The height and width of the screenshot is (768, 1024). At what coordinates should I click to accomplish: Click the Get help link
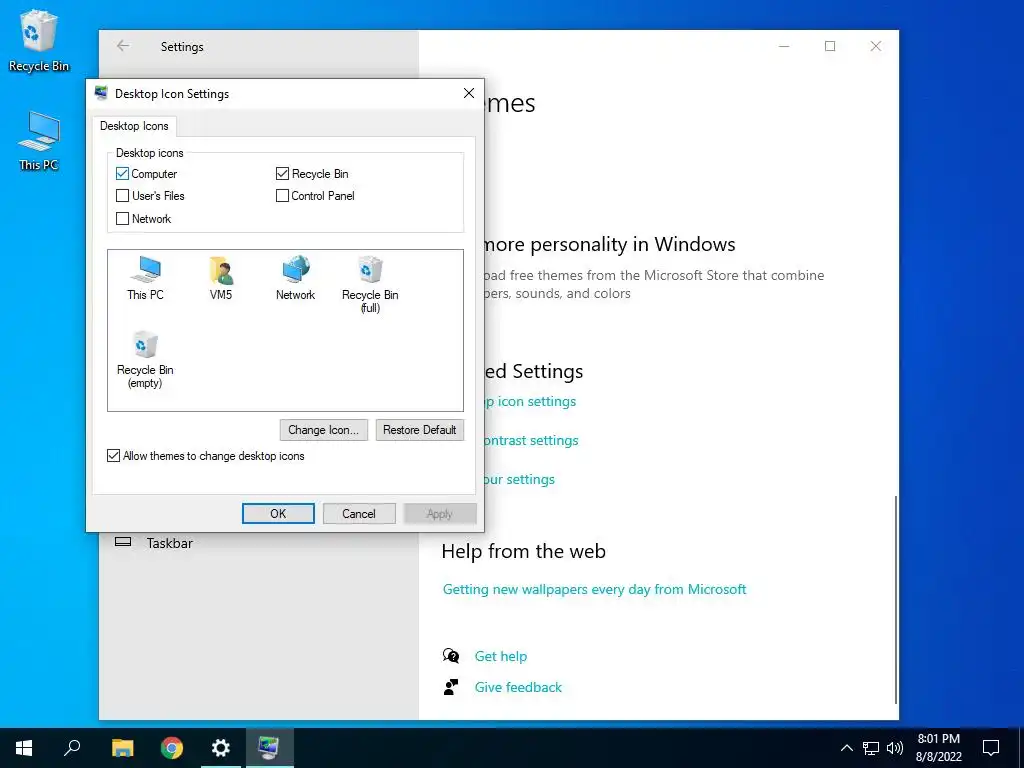(x=500, y=656)
